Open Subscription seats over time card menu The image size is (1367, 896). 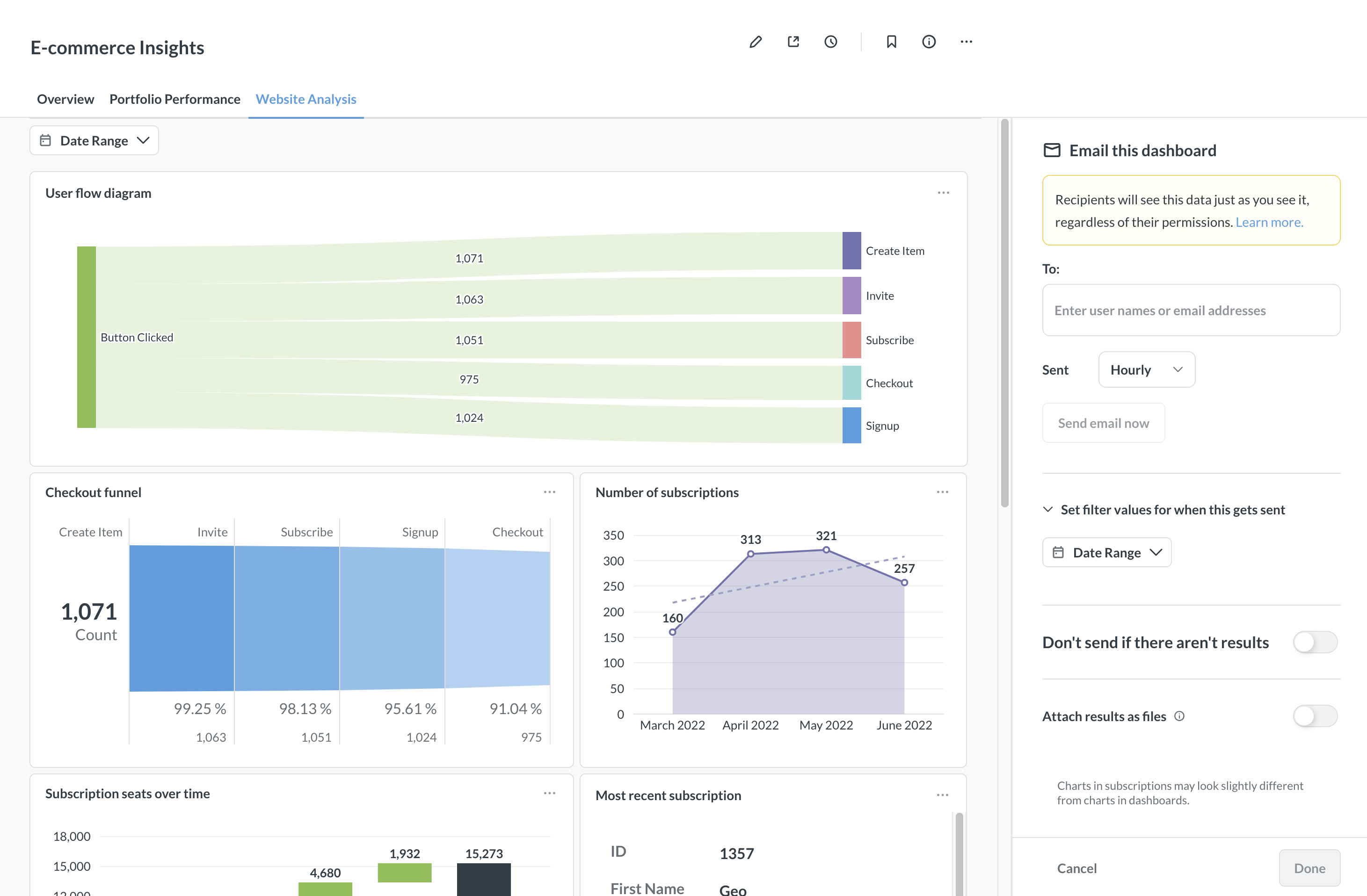[550, 793]
